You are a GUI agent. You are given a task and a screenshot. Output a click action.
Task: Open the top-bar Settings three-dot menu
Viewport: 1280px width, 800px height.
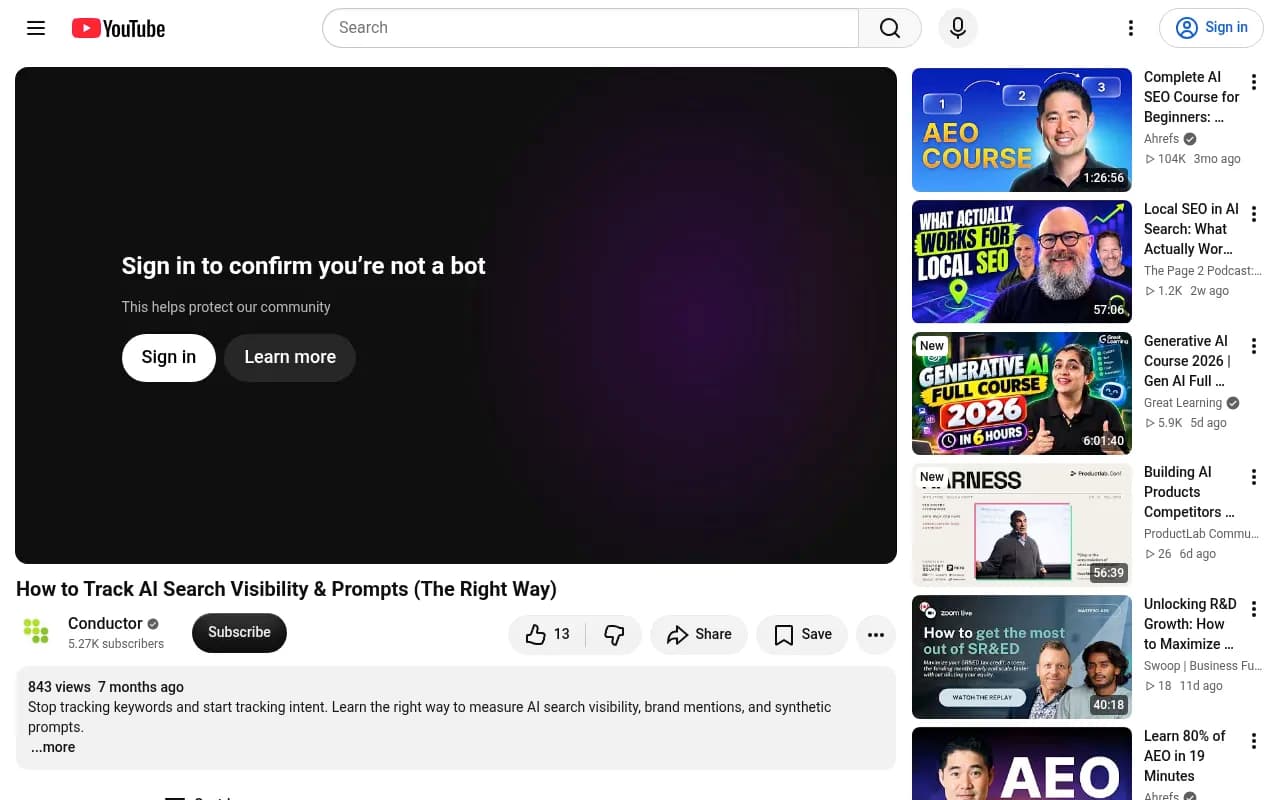click(1131, 28)
